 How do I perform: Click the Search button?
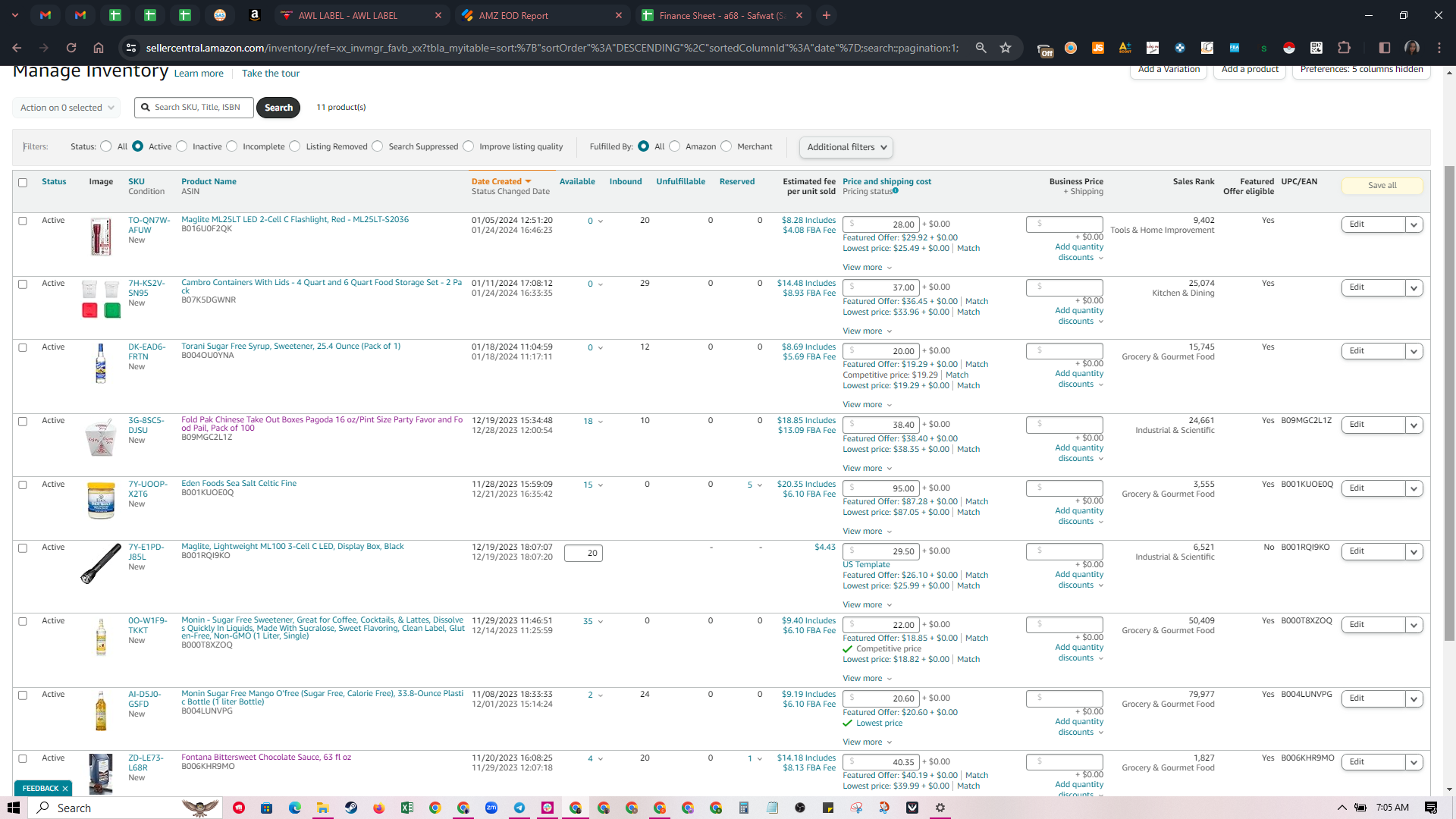(278, 108)
